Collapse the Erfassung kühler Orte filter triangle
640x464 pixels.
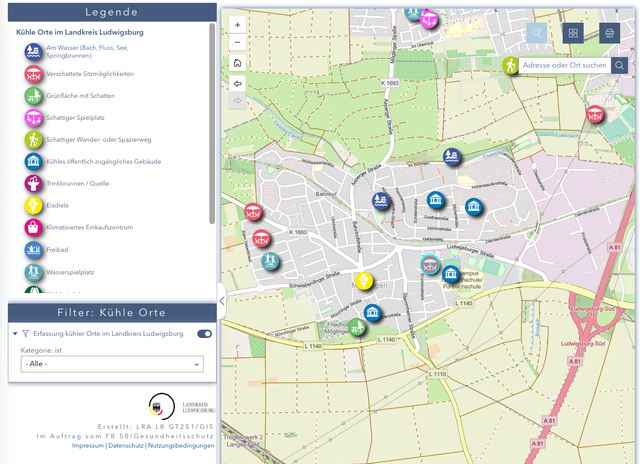pyautogui.click(x=15, y=334)
